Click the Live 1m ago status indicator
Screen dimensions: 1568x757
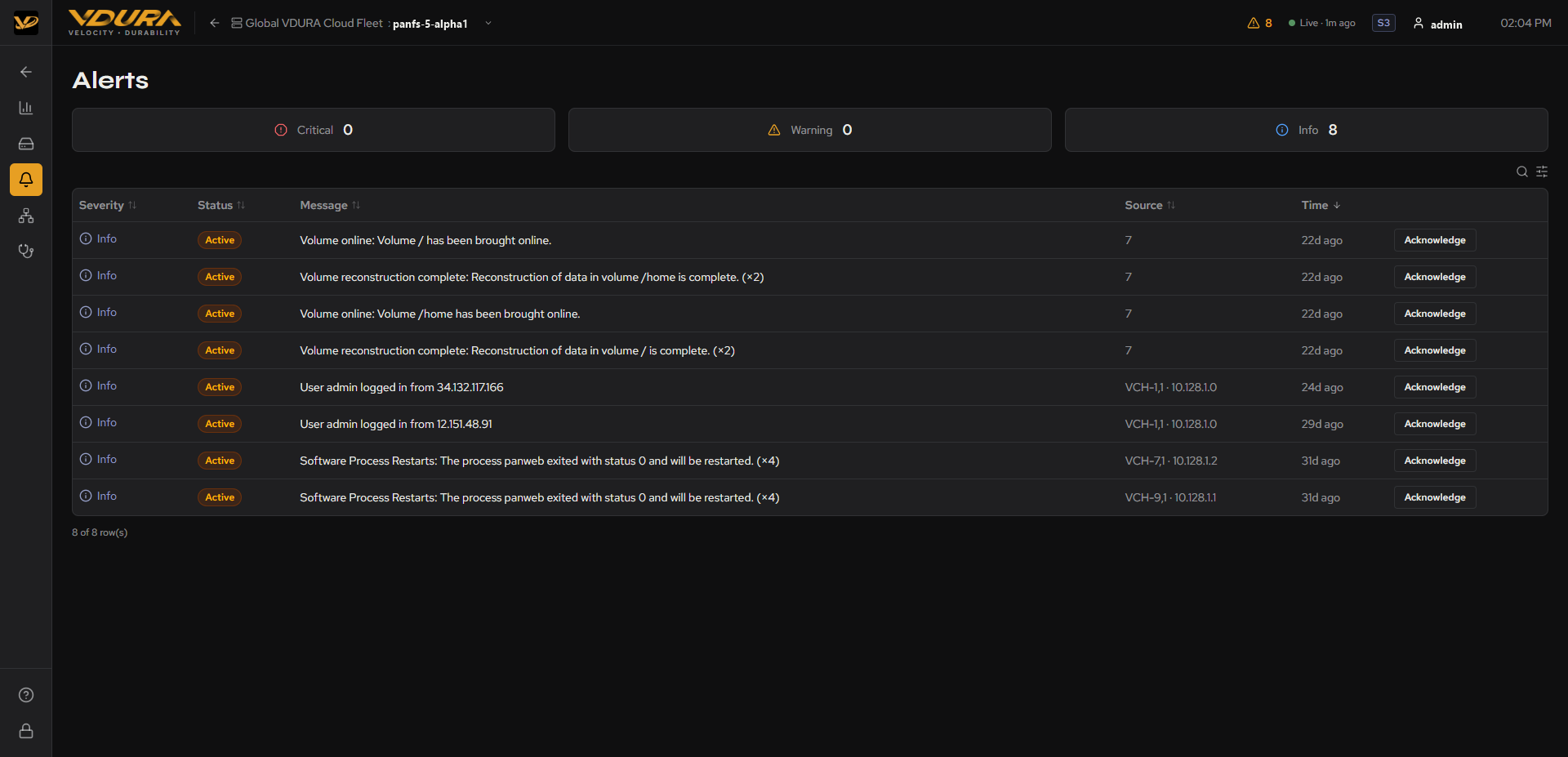[1322, 23]
